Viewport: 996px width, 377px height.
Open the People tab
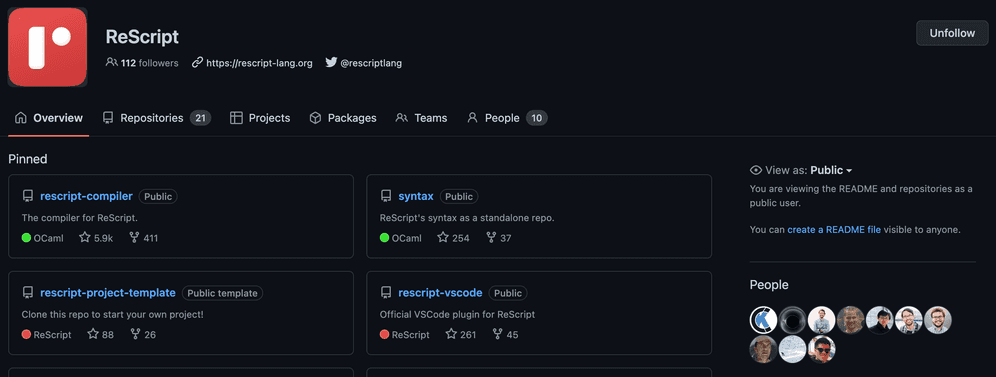pyautogui.click(x=507, y=118)
